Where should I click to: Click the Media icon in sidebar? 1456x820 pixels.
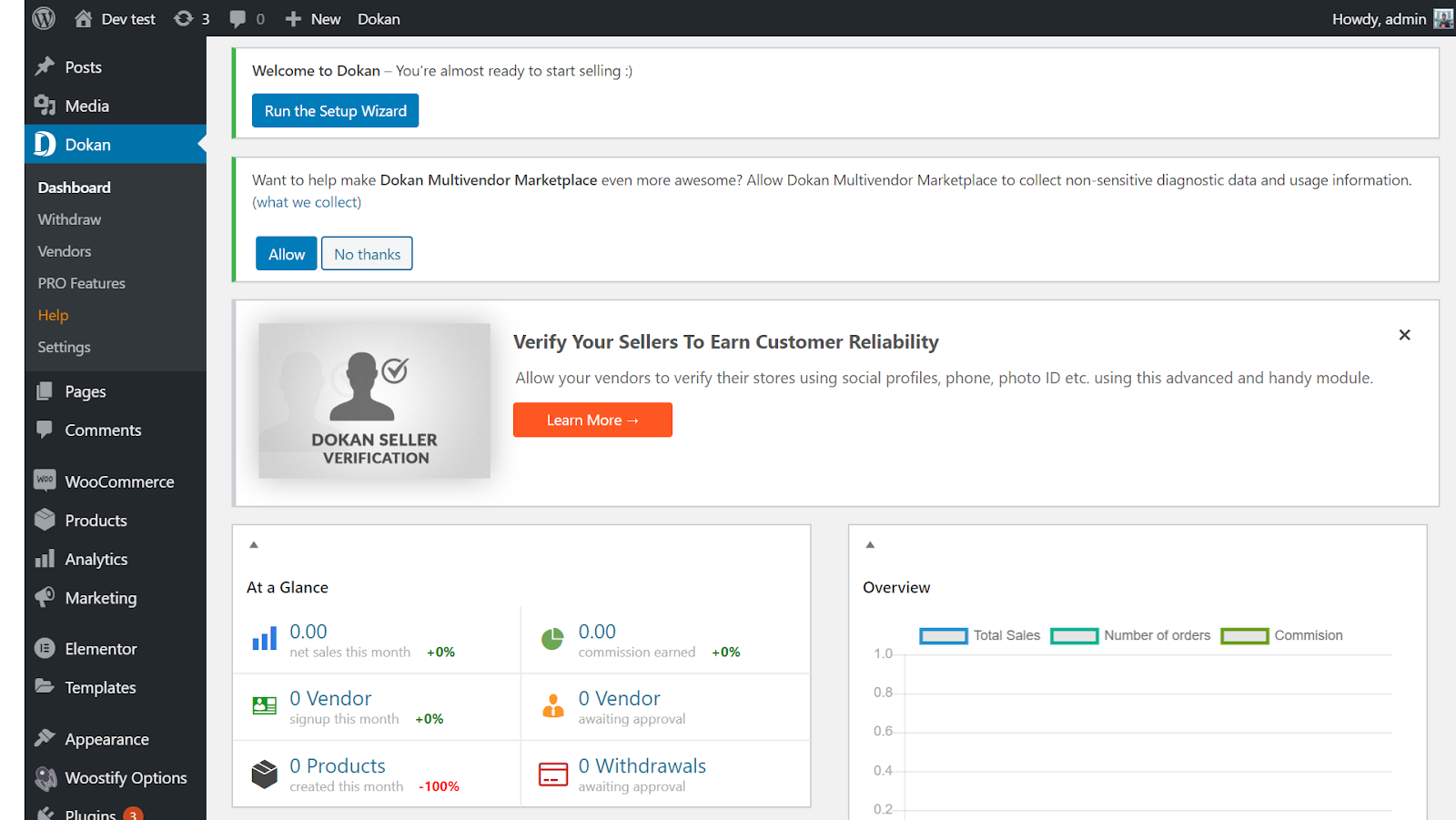45,106
